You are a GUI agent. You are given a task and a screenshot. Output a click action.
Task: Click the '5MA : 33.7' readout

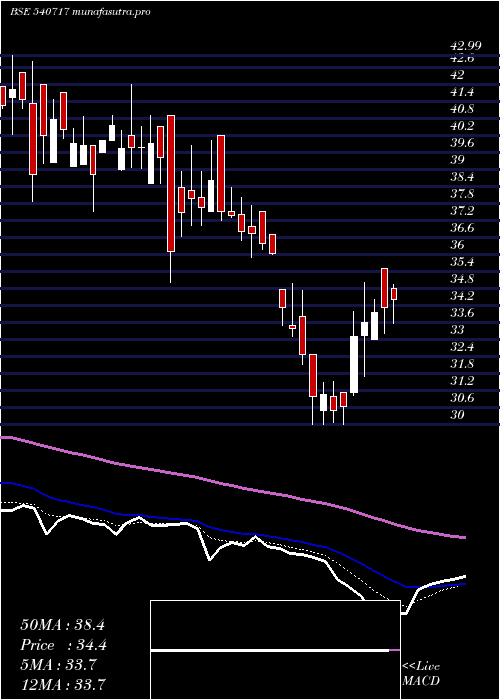58,664
